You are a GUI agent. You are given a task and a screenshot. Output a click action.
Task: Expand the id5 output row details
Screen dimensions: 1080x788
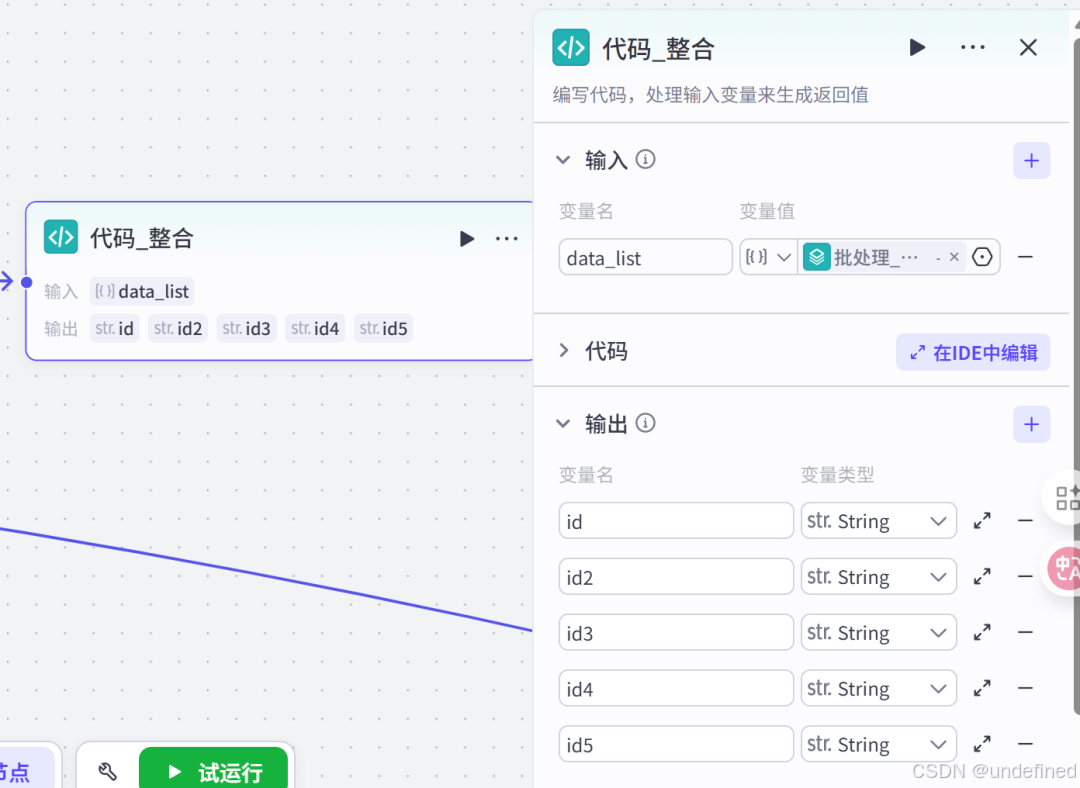click(x=982, y=744)
